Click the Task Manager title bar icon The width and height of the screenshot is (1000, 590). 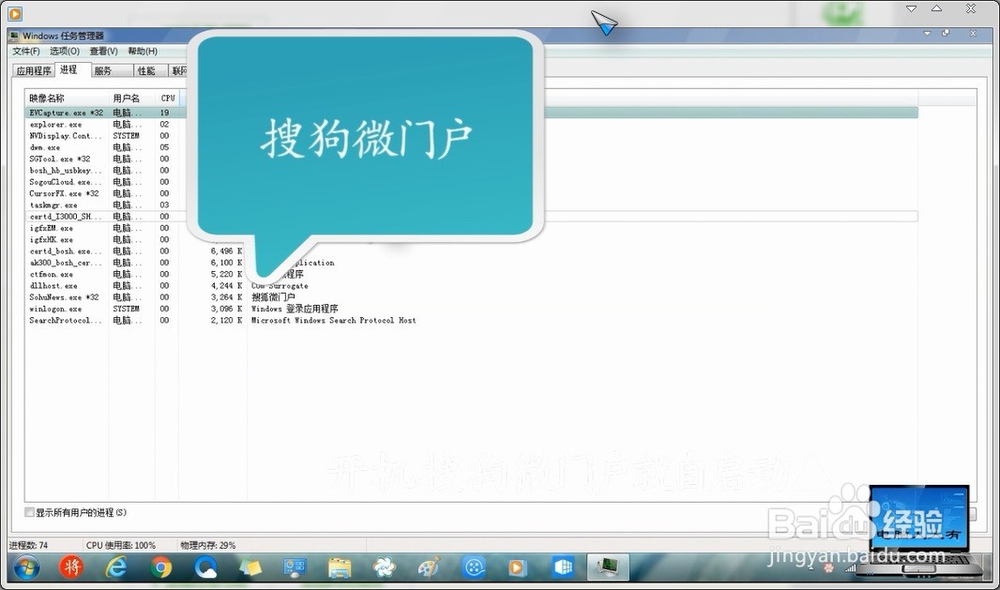(14, 36)
